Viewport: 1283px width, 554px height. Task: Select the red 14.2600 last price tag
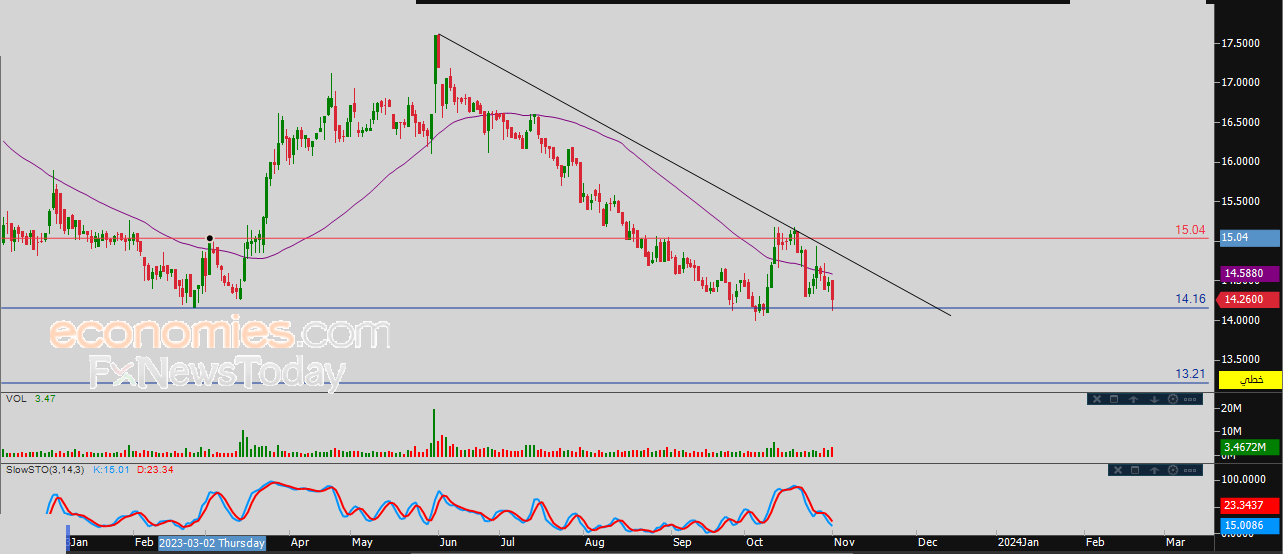[x=1248, y=298]
